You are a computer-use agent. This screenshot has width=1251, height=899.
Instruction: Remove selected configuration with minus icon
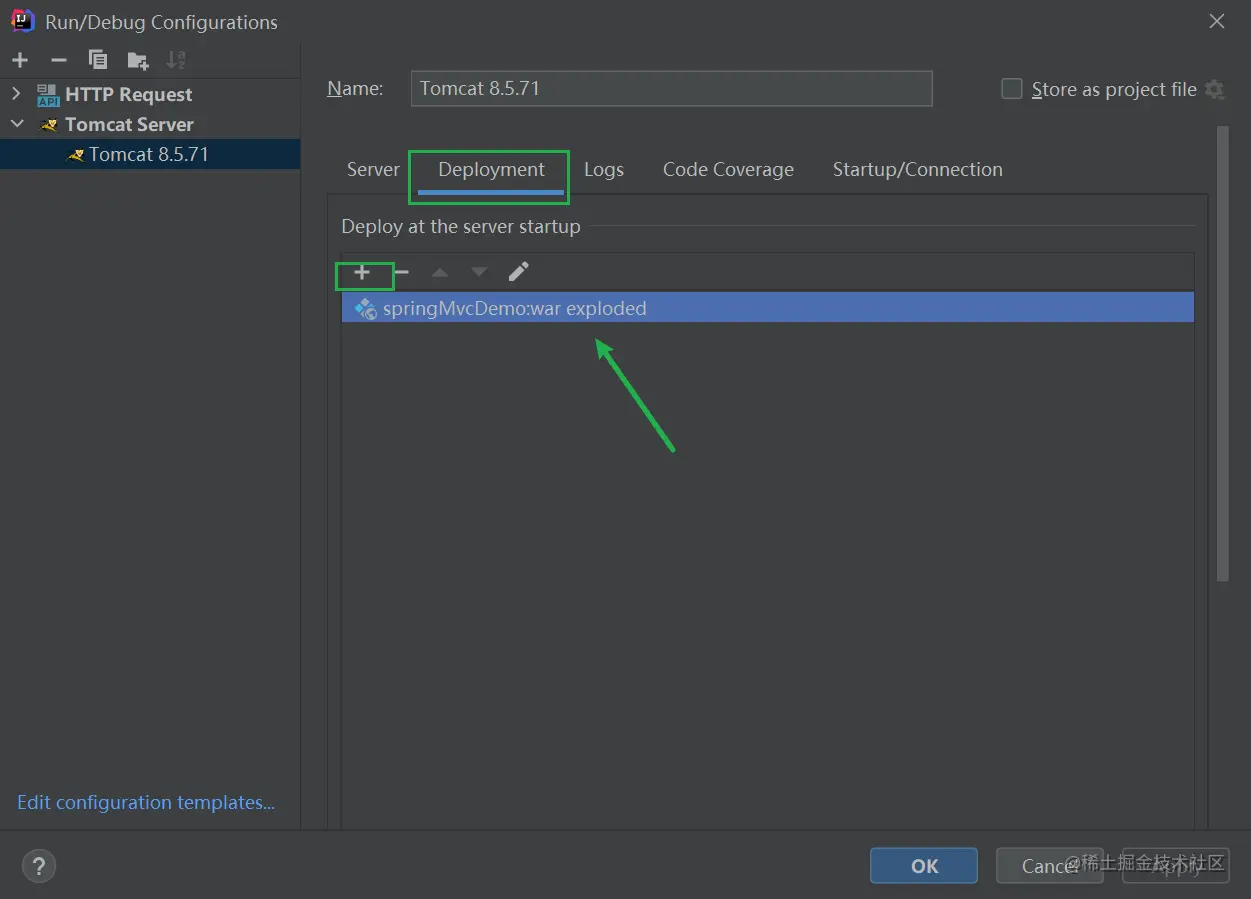[59, 60]
